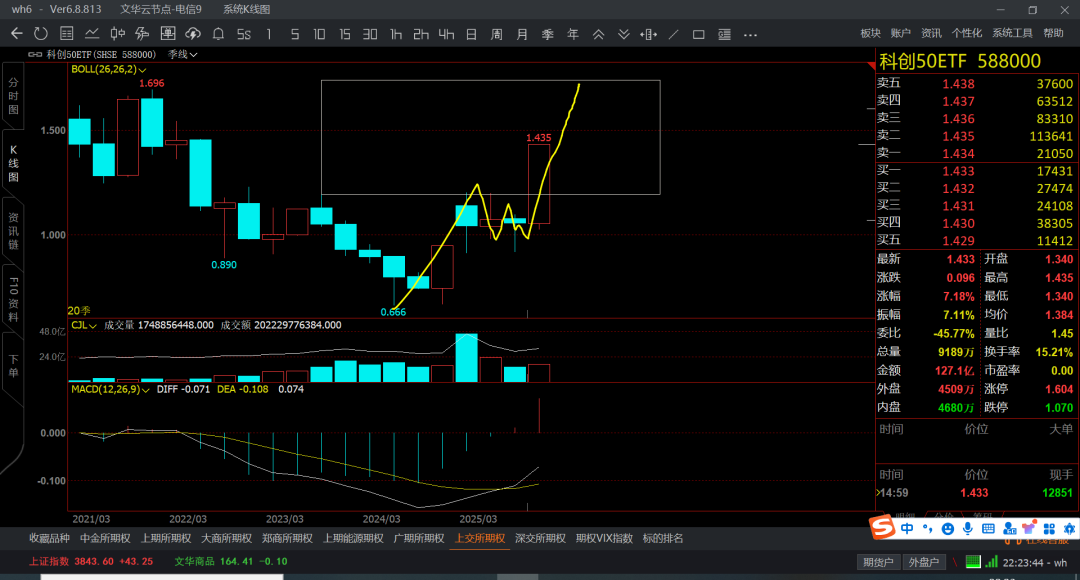
Task: Refresh the chart with the reload icon
Action: click(41, 34)
